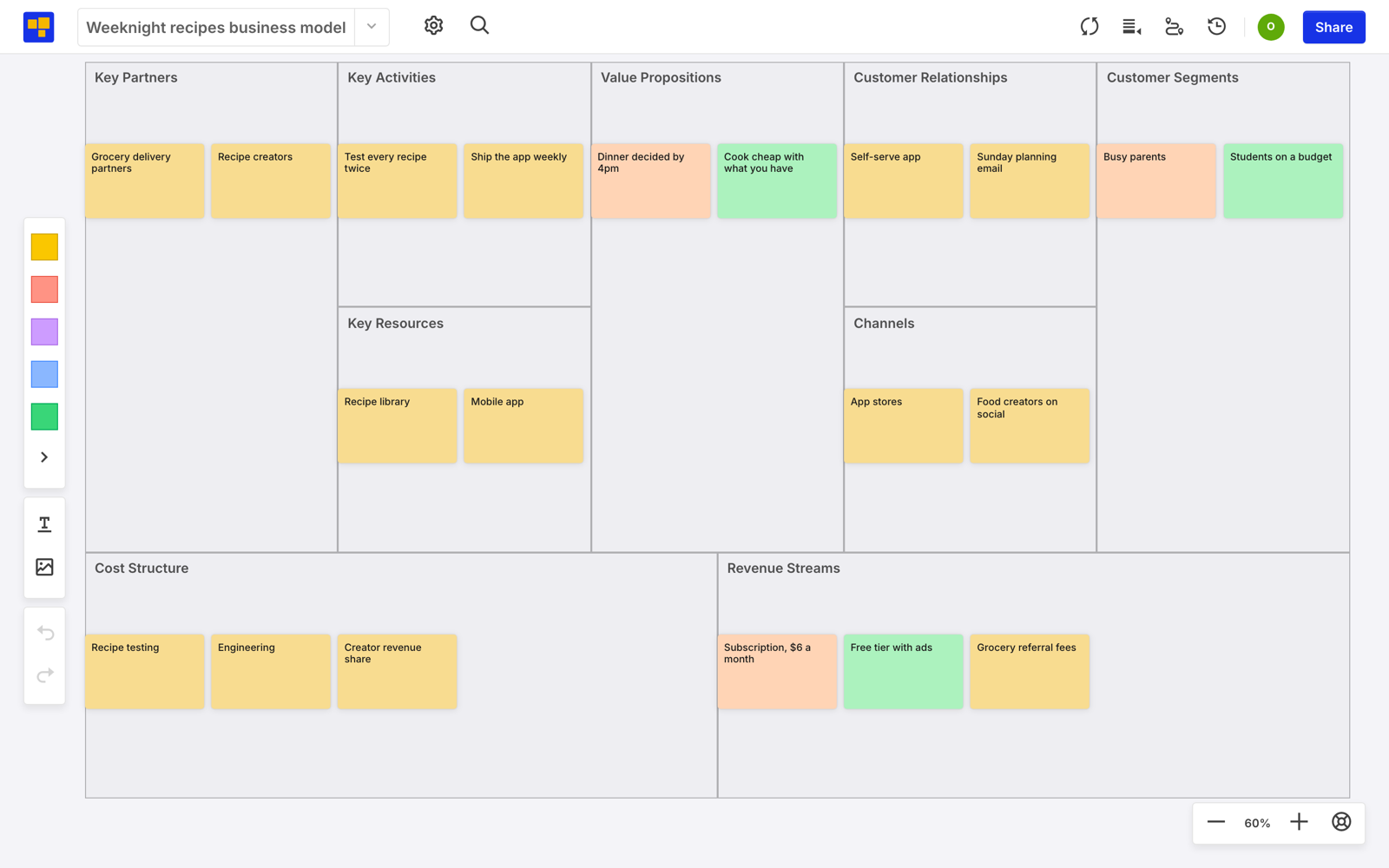Click the 60% zoom level value
This screenshot has height=868, width=1389.
click(x=1257, y=823)
